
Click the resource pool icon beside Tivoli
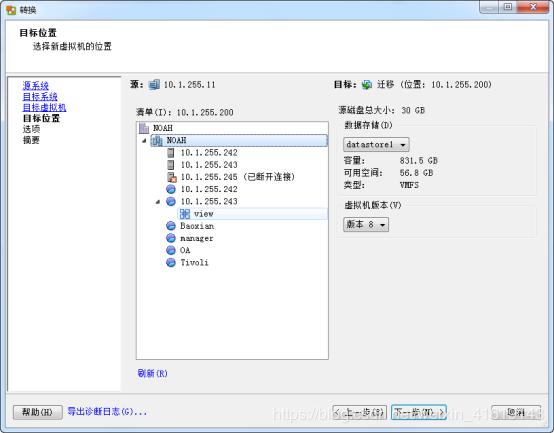171,262
